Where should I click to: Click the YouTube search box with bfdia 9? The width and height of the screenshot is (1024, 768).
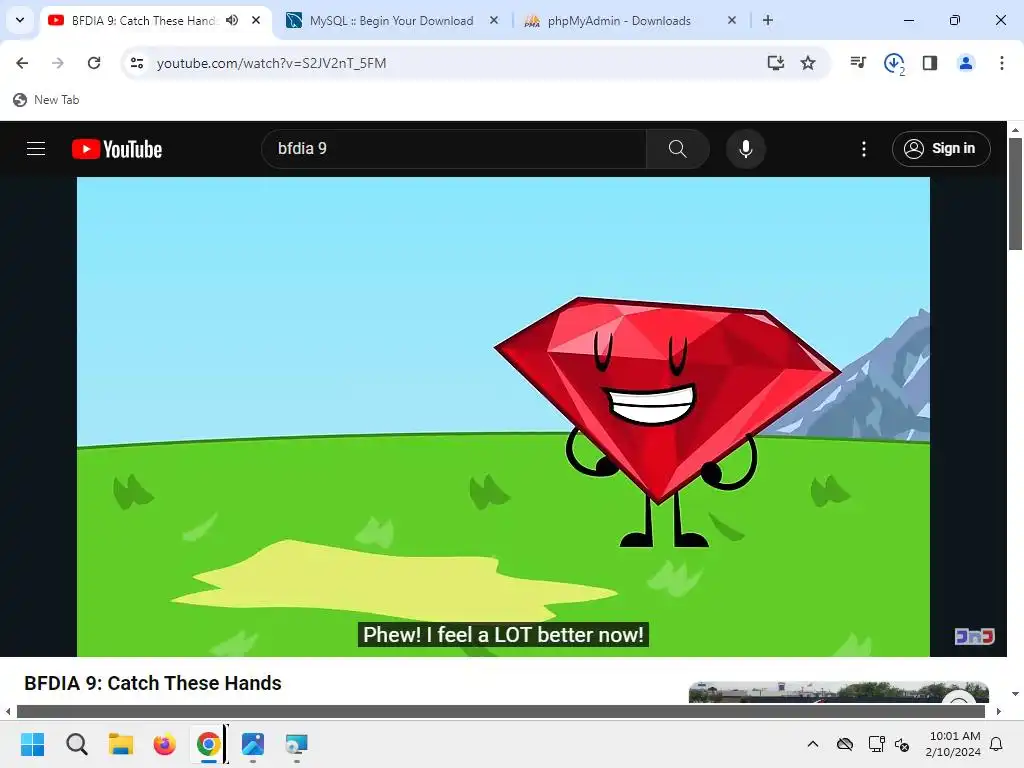click(x=454, y=149)
